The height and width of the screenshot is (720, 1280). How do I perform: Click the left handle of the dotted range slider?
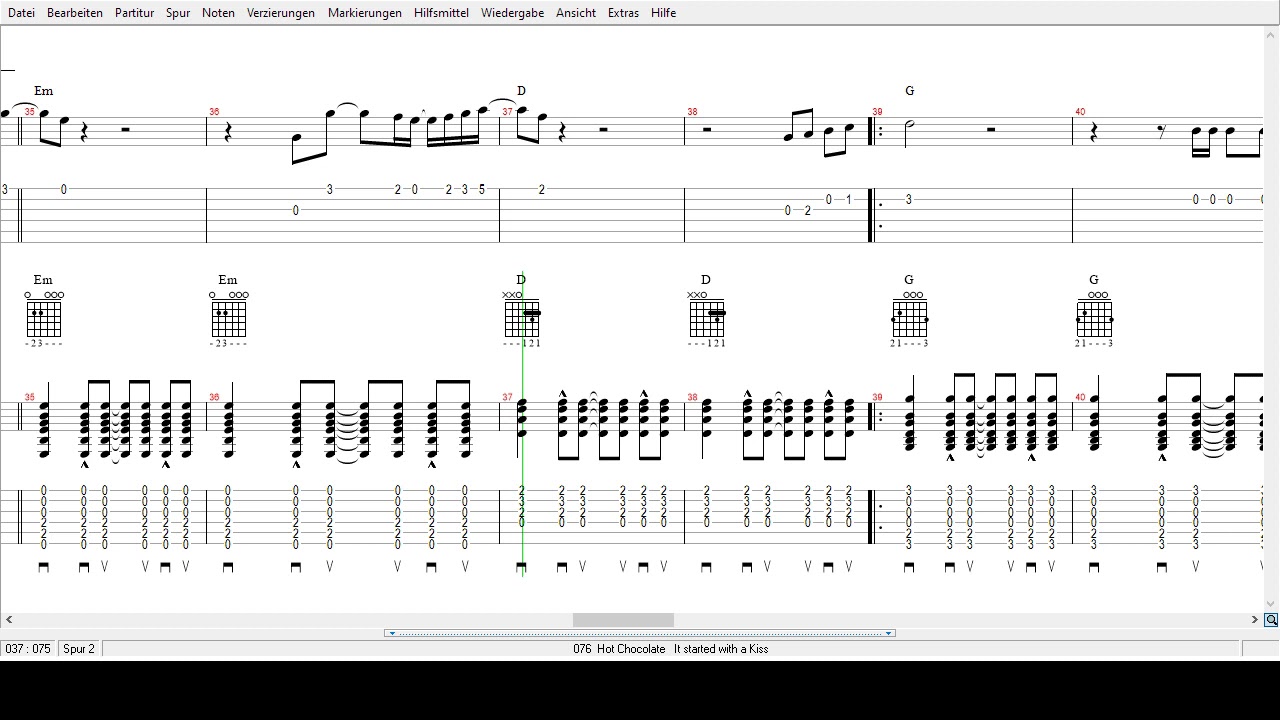click(392, 633)
